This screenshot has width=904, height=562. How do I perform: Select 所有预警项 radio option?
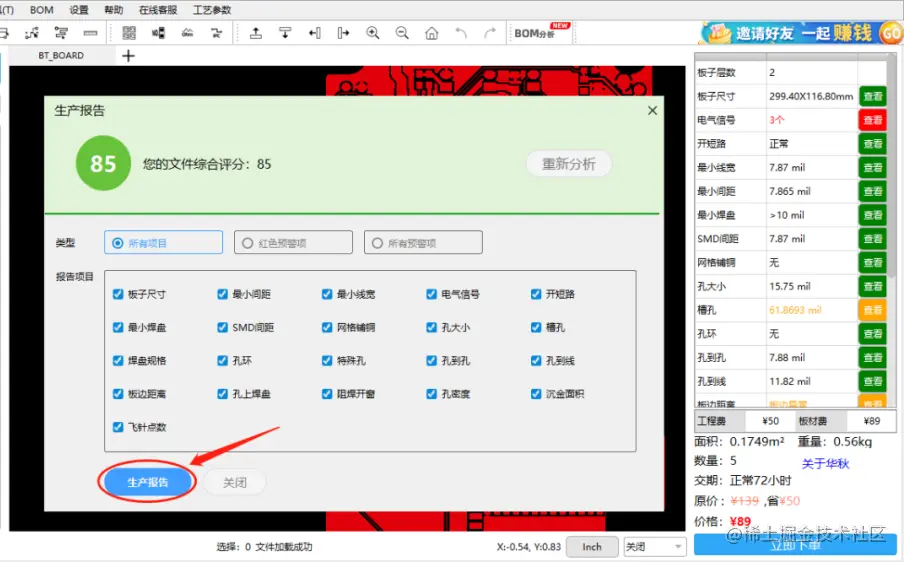point(423,243)
